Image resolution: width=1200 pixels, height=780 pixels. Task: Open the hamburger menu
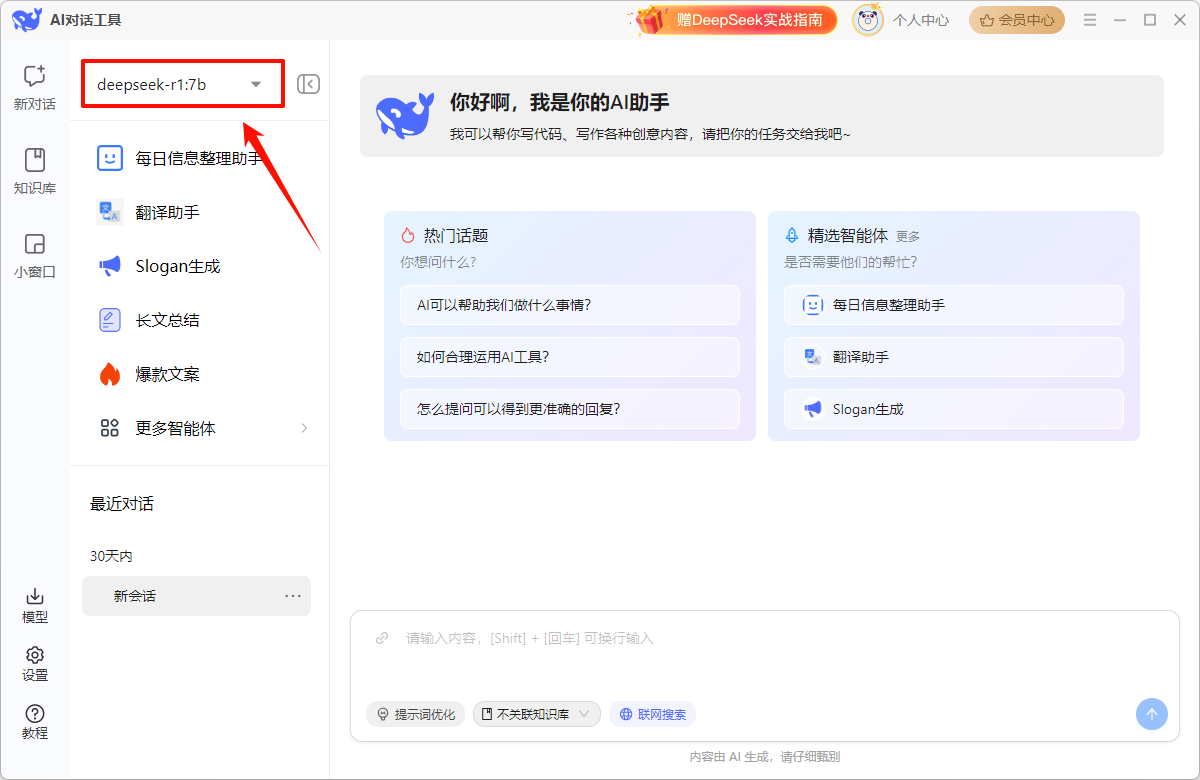coord(1089,19)
